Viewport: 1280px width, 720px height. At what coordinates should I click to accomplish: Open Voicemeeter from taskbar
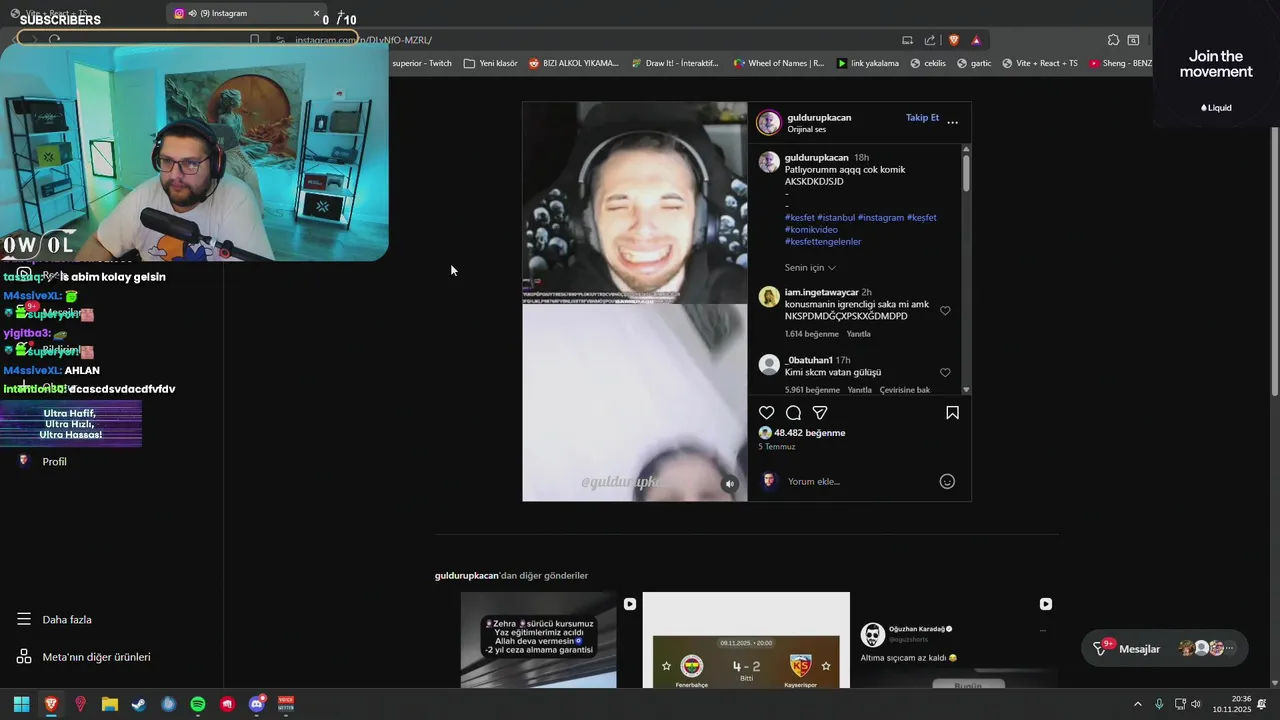coord(286,704)
